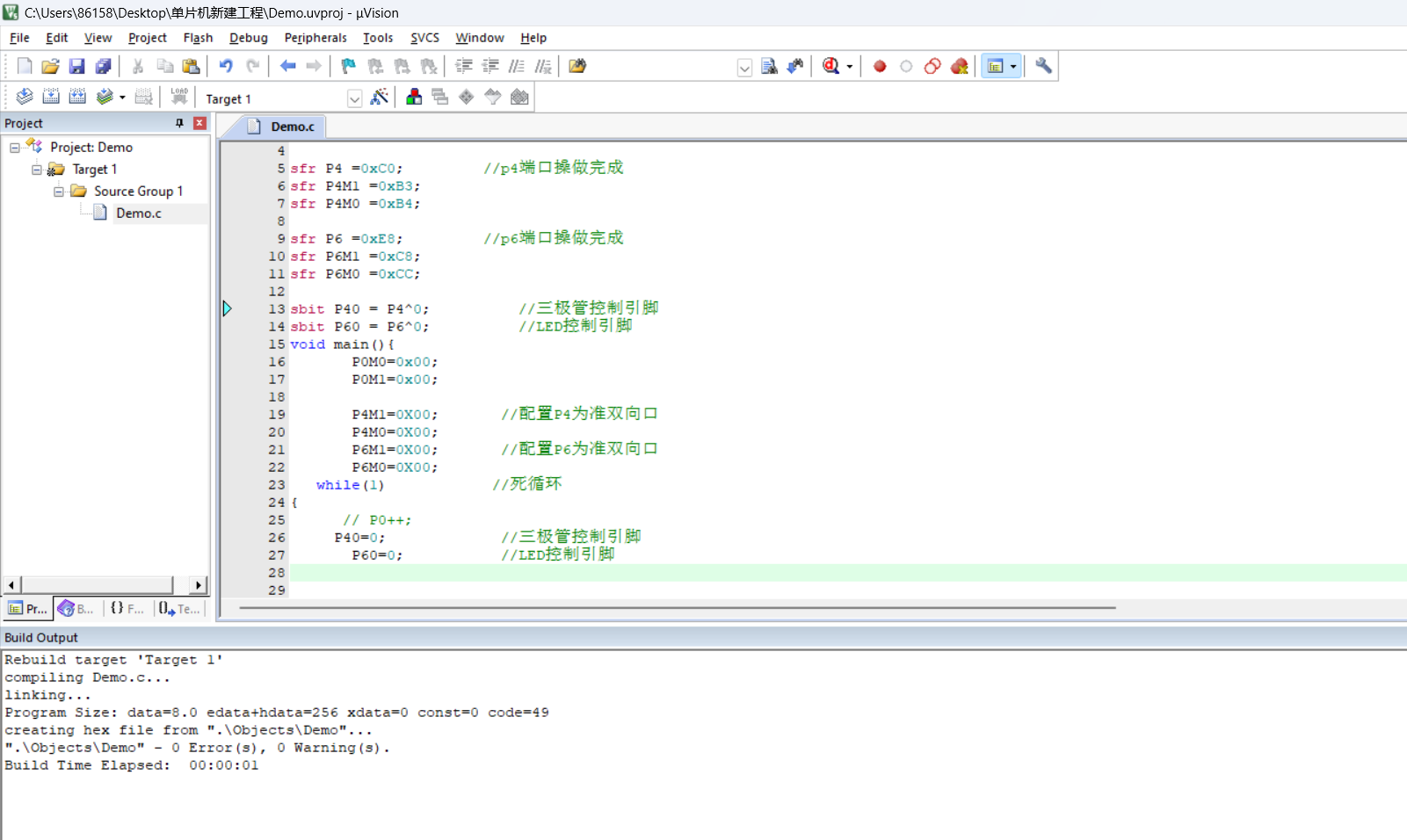Viewport: 1407px width, 840px height.
Task: Click the Batch Build icon
Action: (x=105, y=97)
